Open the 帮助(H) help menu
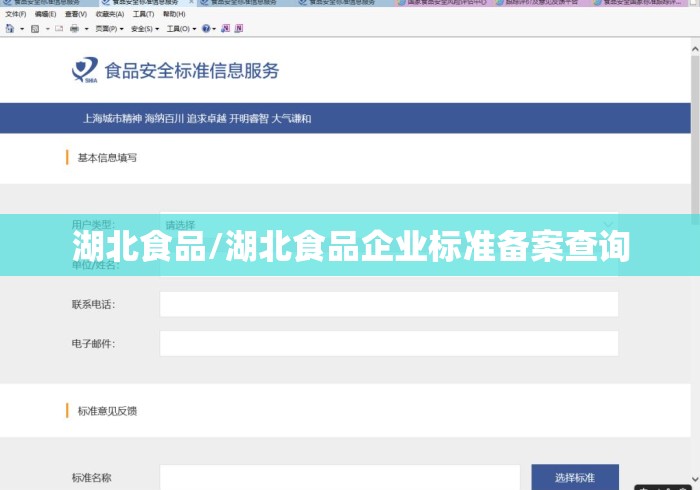This screenshot has height=490, width=700. [x=174, y=14]
